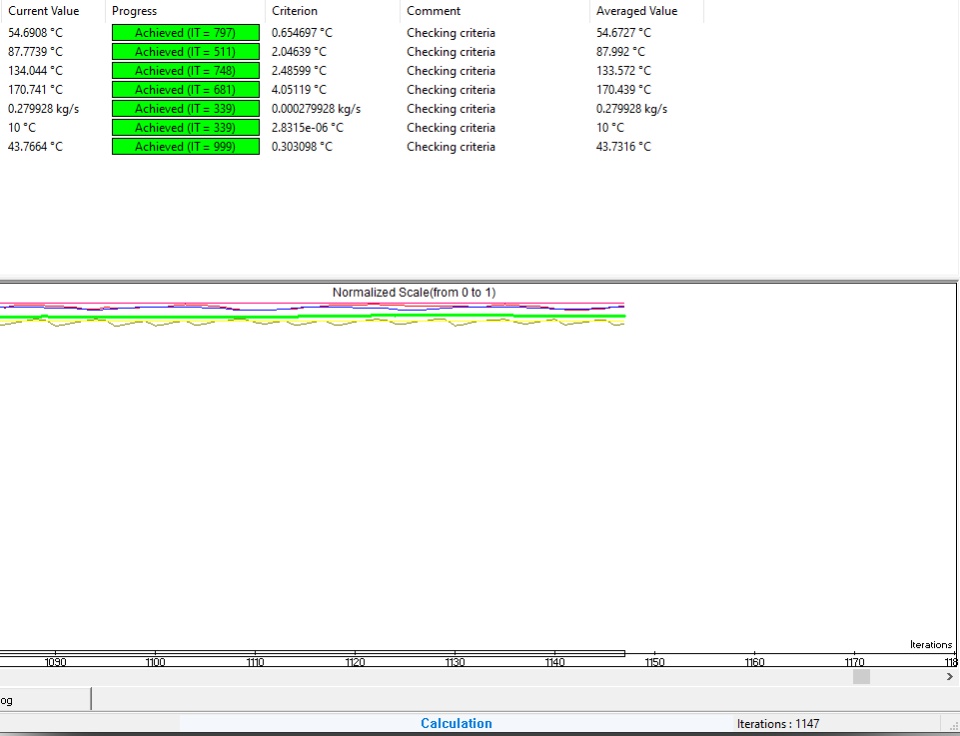Click criterion value 4.05119 °C
The width and height of the screenshot is (960, 736).
point(299,89)
